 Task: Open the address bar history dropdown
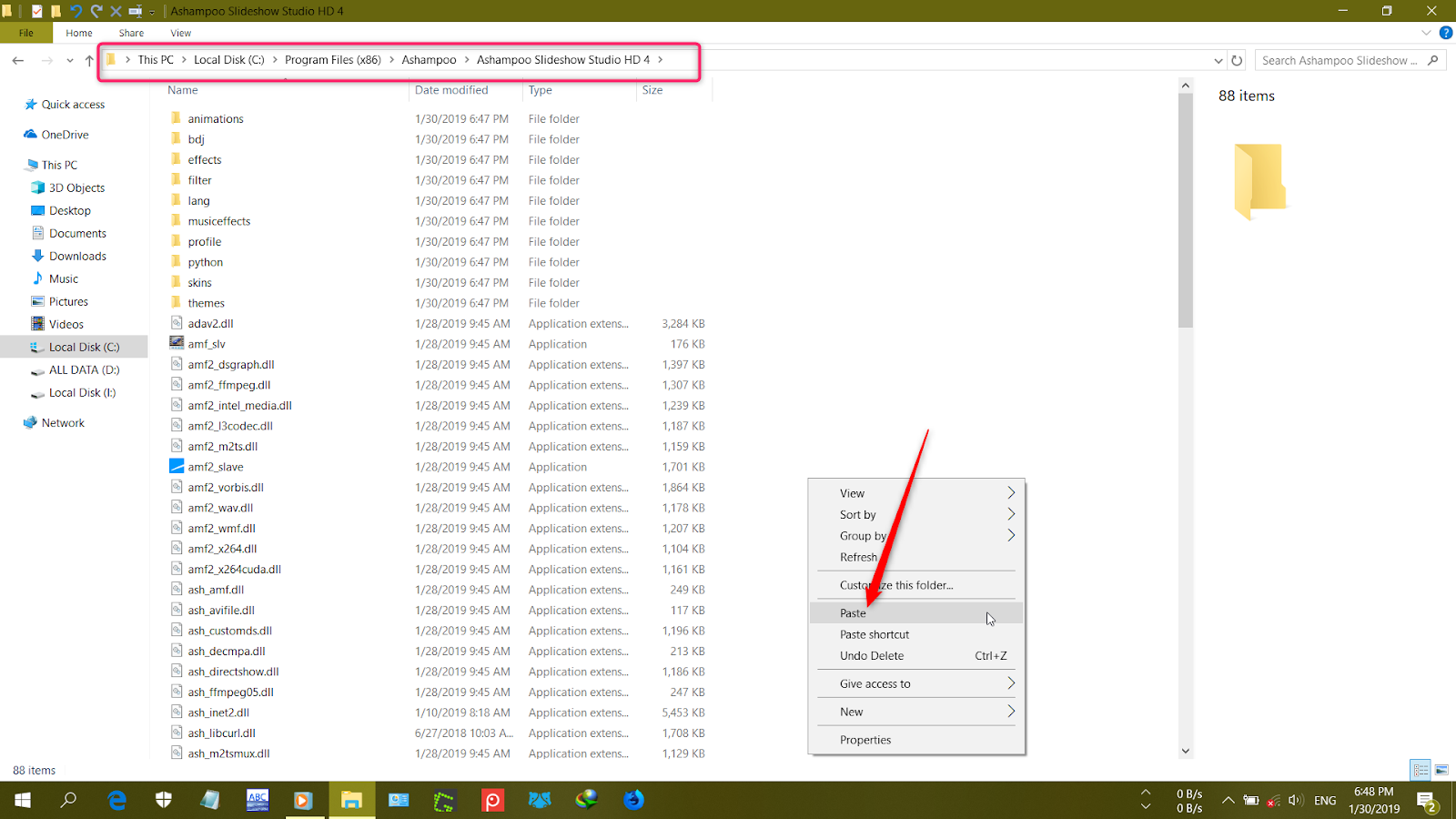click(1218, 60)
